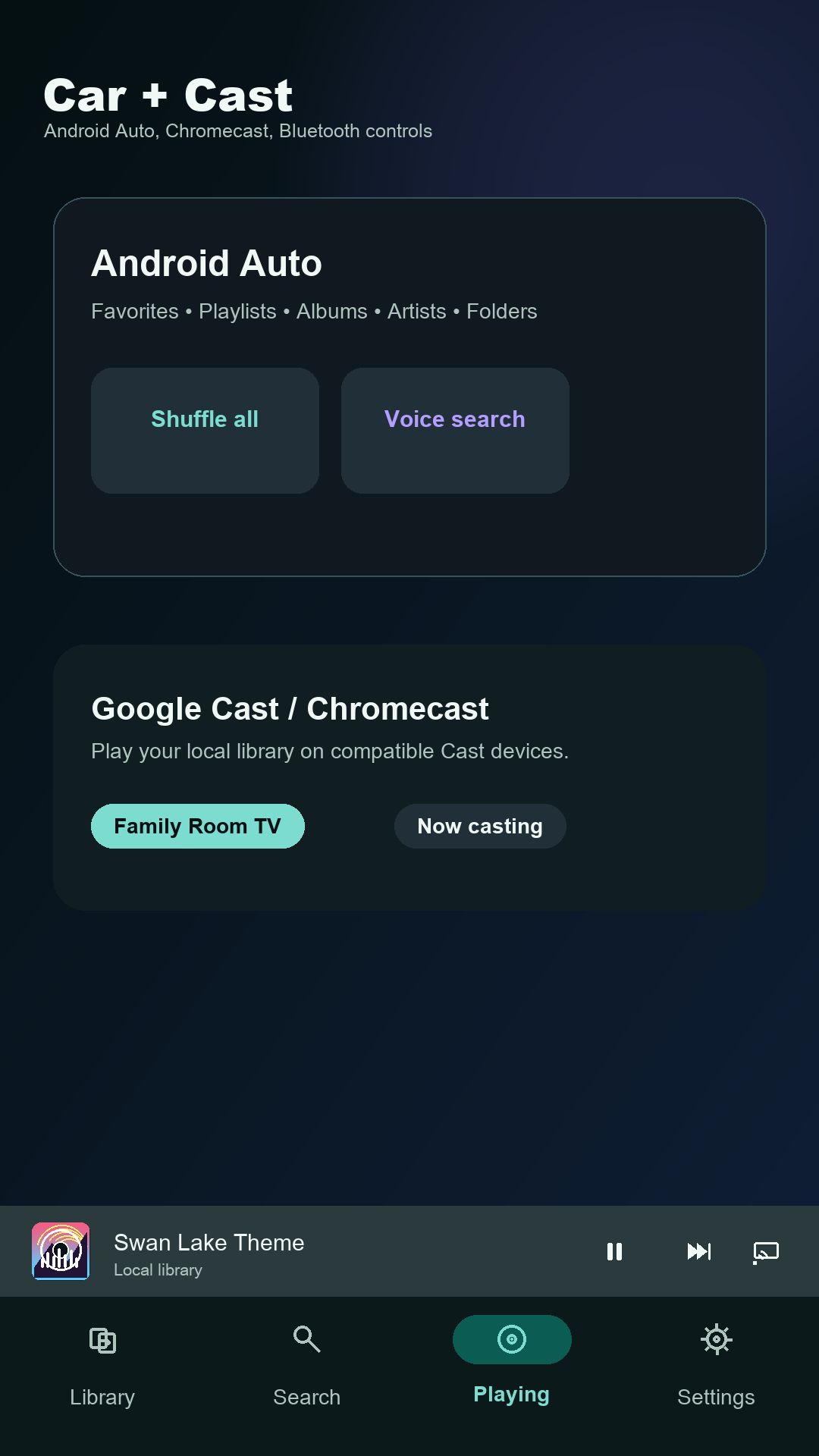Viewport: 819px width, 1456px height.
Task: Switch to the Search tab label
Action: click(x=307, y=1397)
